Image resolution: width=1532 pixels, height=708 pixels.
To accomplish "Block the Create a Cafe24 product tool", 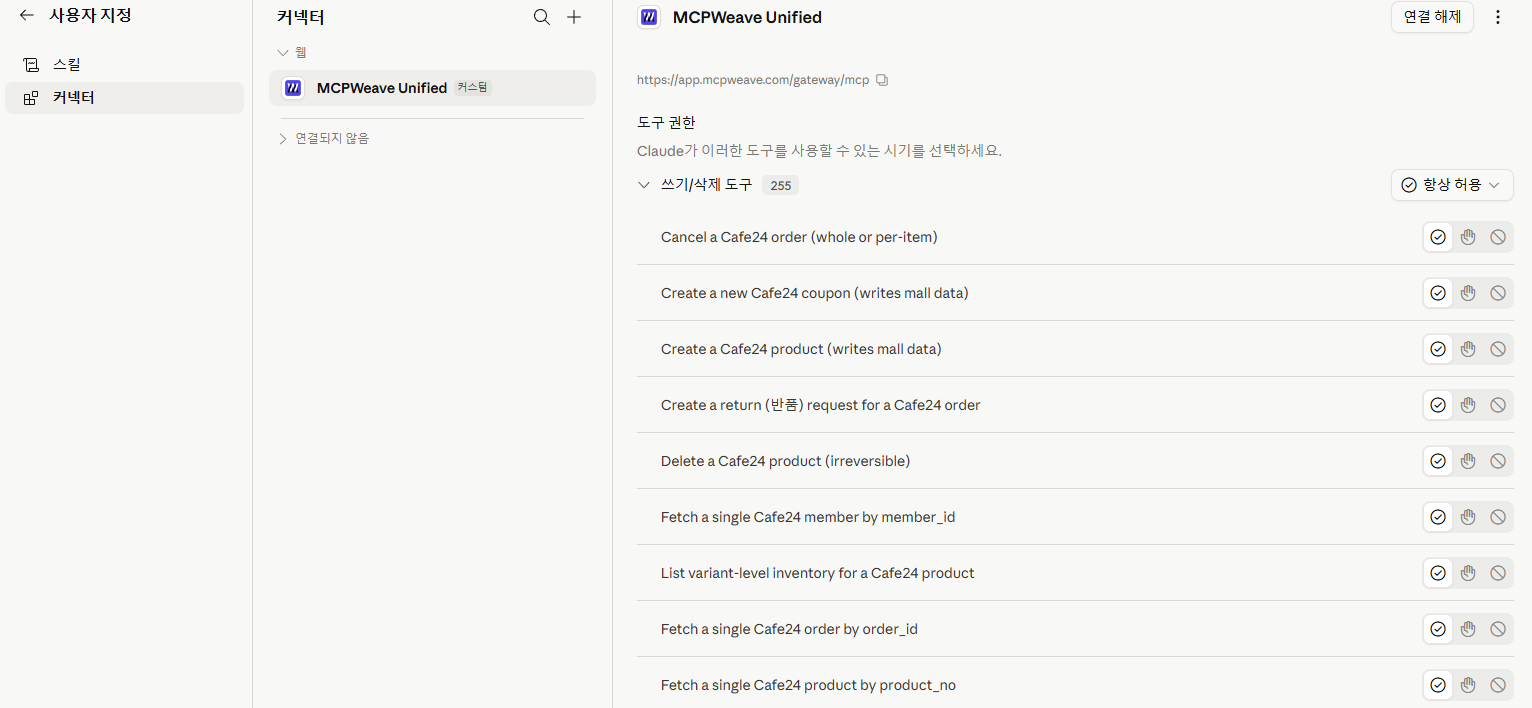I will [x=1498, y=349].
